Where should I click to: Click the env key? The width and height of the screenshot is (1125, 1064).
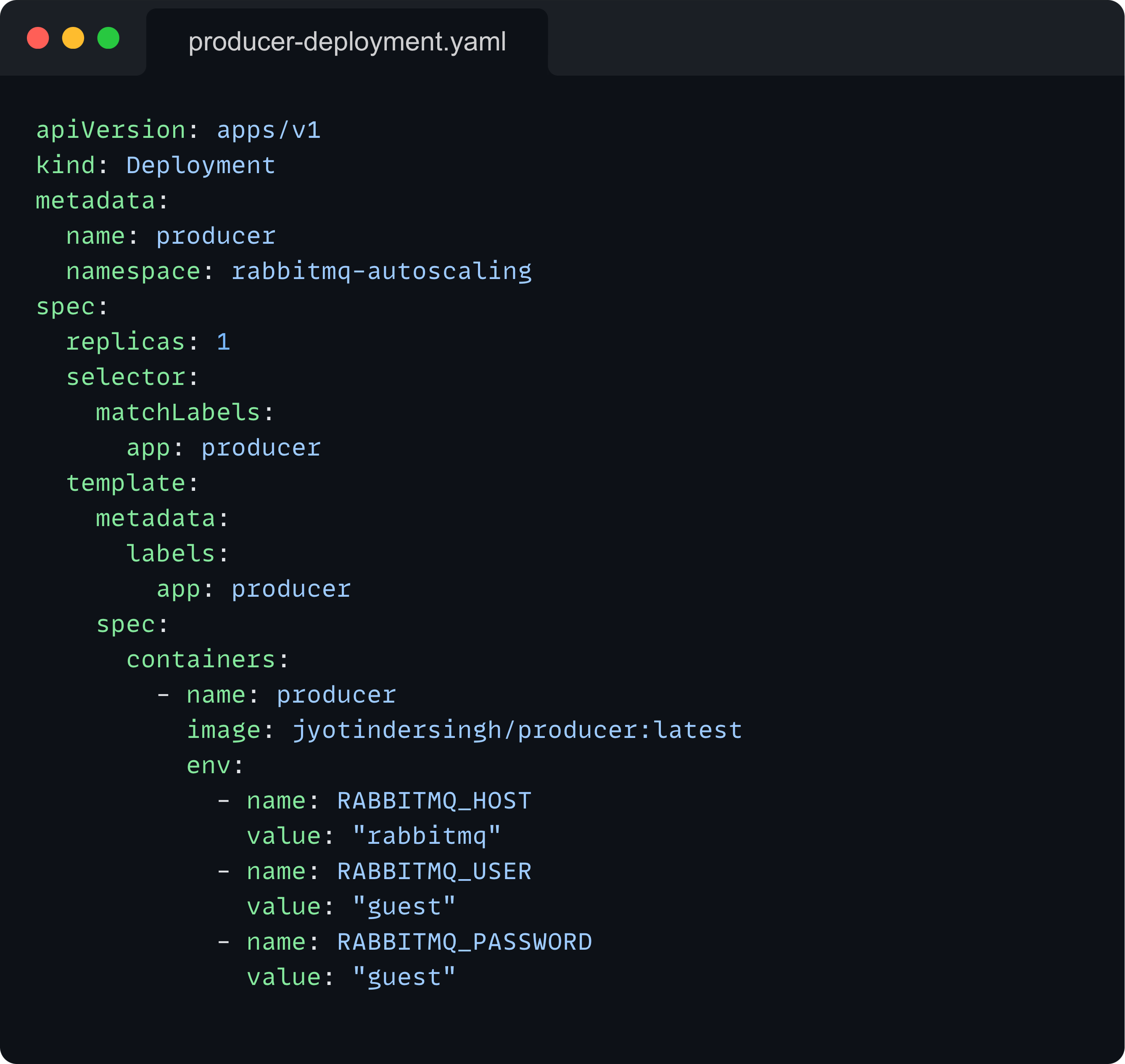point(208,766)
